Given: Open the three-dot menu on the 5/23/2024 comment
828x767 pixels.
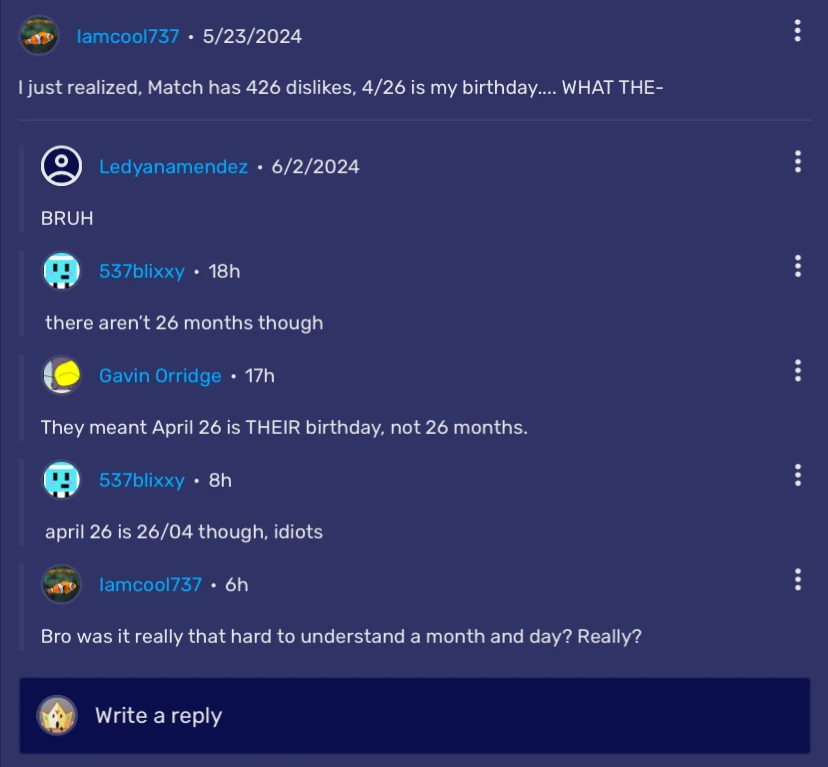Looking at the screenshot, I should [797, 31].
